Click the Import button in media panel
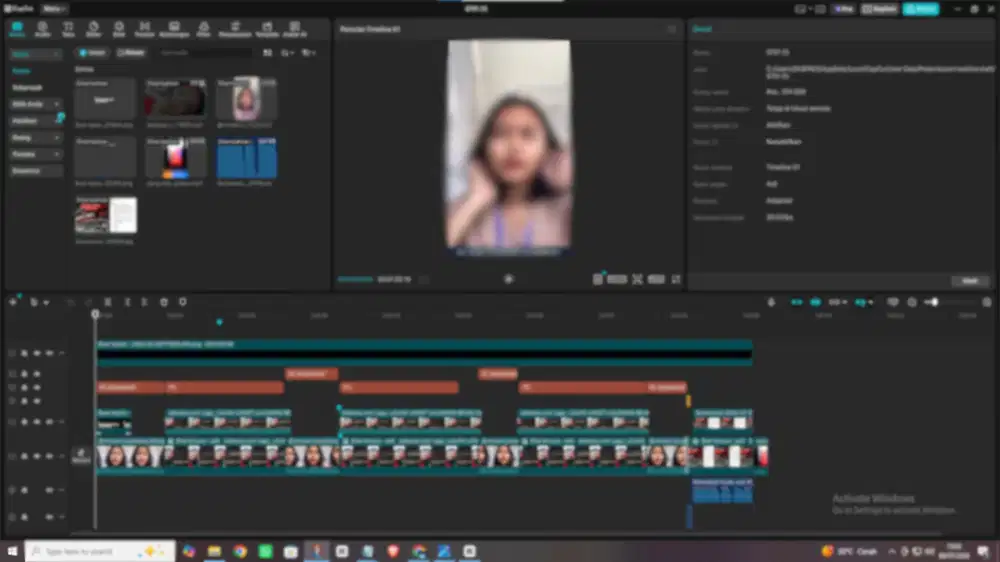This screenshot has width=1000, height=562. click(x=93, y=53)
